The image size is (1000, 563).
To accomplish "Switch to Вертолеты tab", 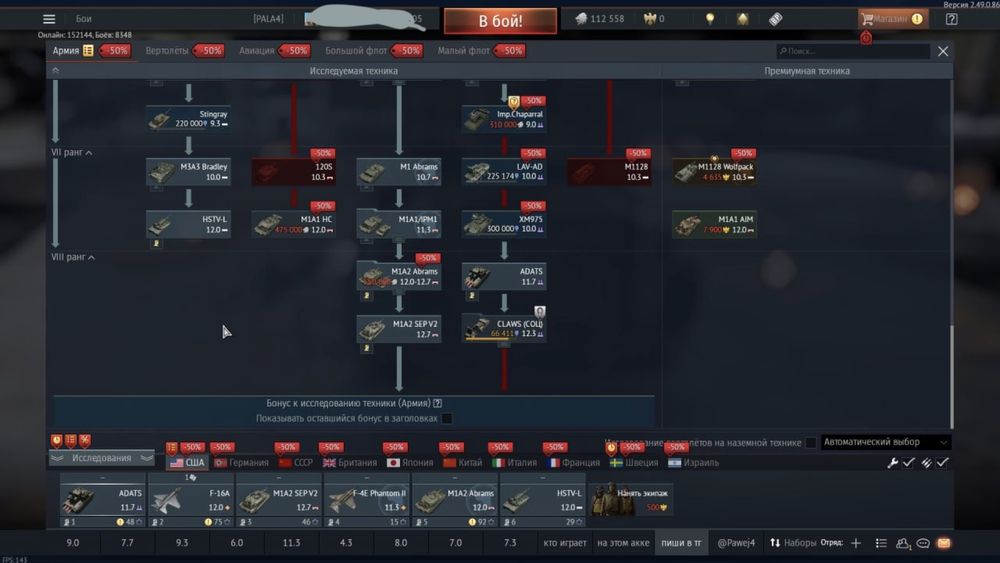I will (166, 51).
